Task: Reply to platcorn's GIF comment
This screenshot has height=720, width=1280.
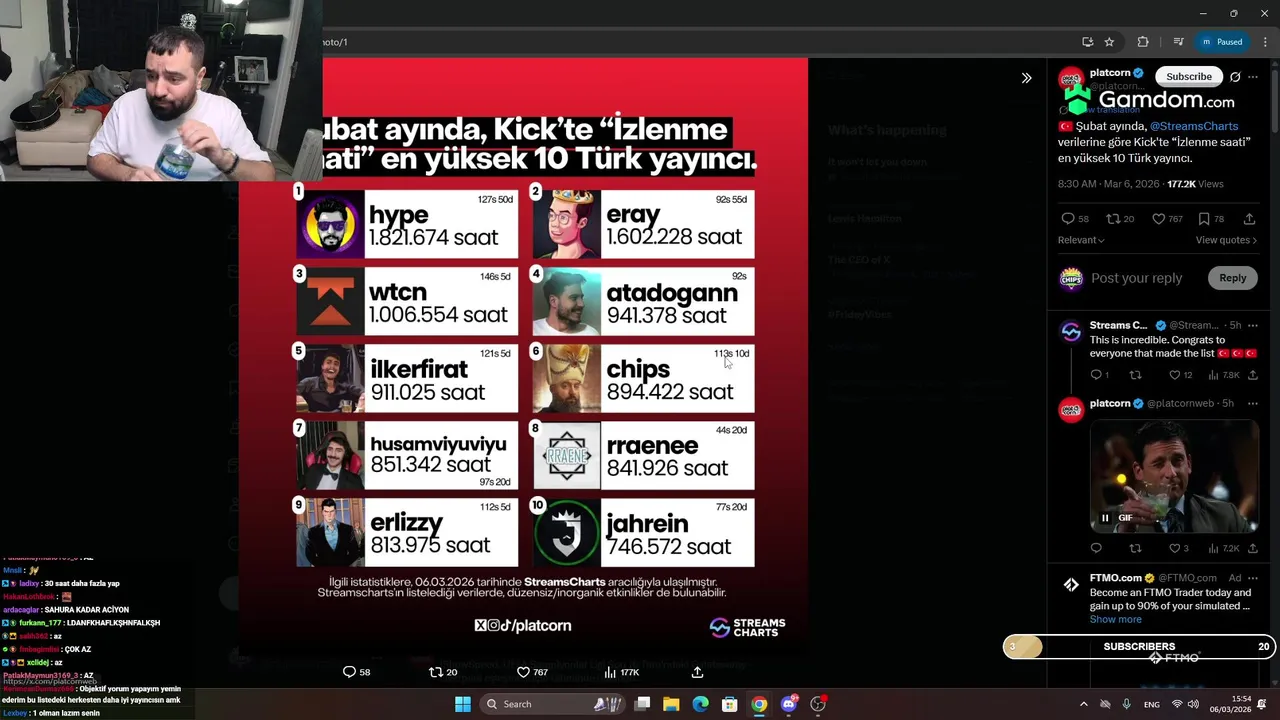Action: (x=1096, y=548)
